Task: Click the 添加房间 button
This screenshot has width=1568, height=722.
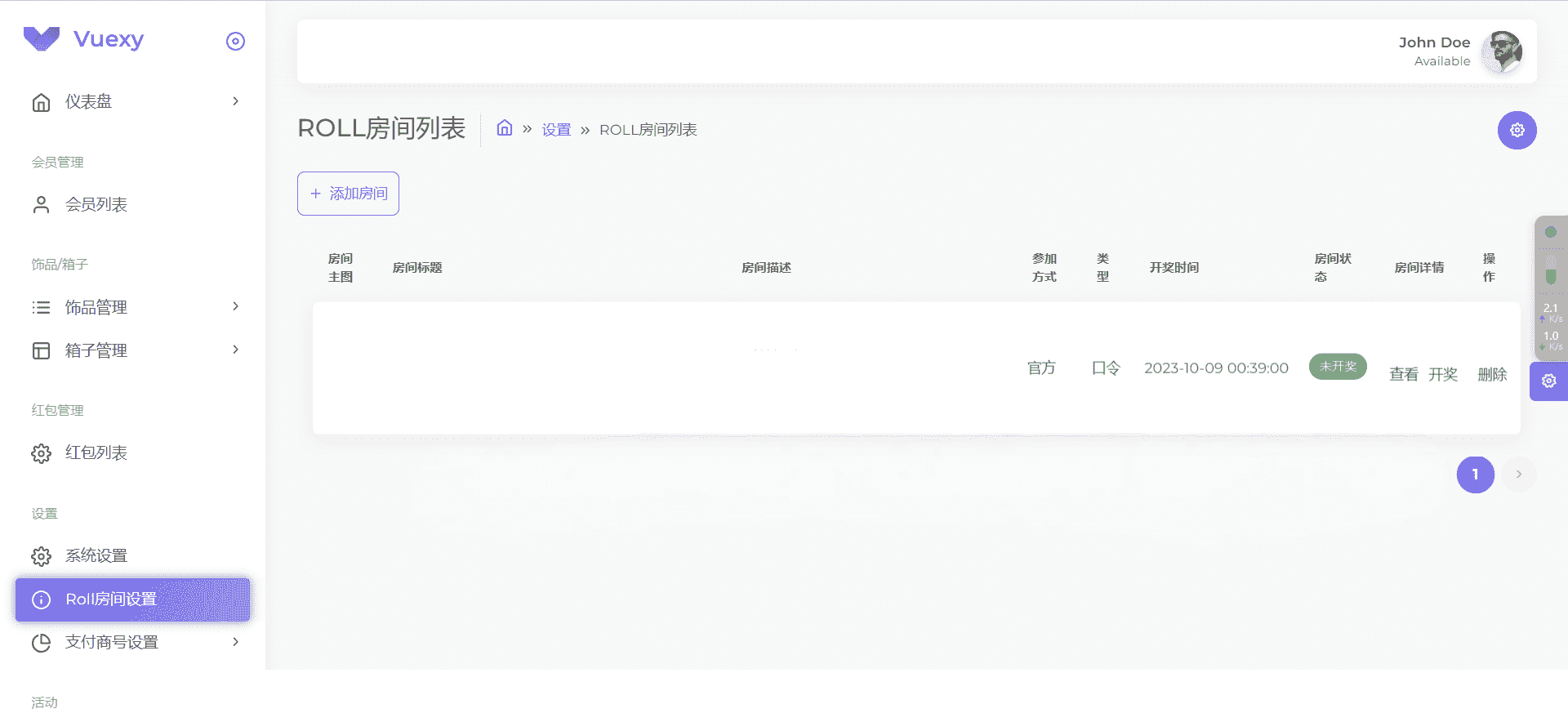Action: pos(348,194)
